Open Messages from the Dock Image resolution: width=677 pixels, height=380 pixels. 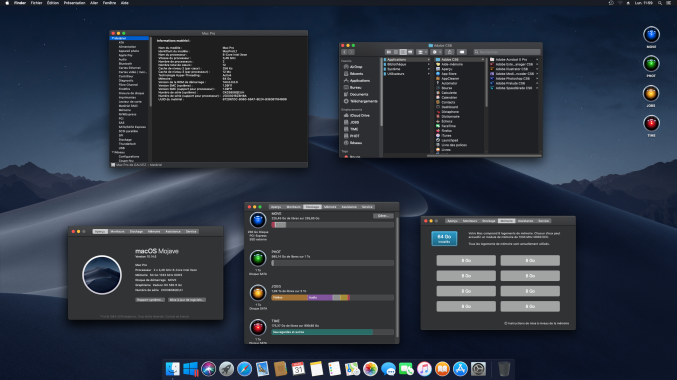[388, 369]
